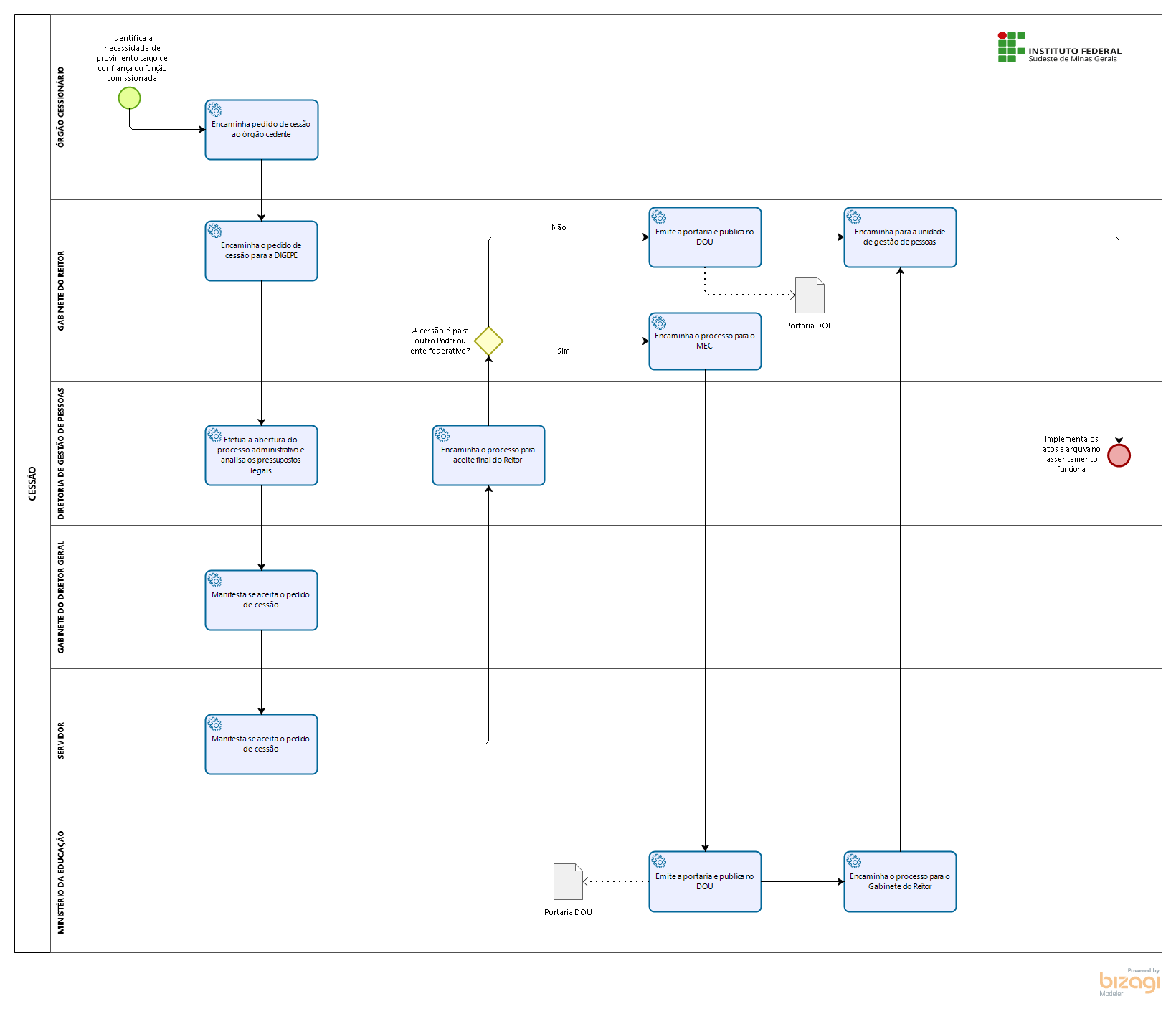Click the green start event circle

pos(129,98)
